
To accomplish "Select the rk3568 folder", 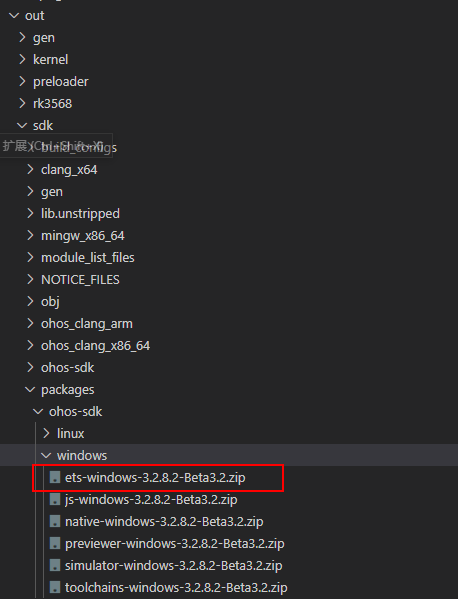I will click(52, 104).
